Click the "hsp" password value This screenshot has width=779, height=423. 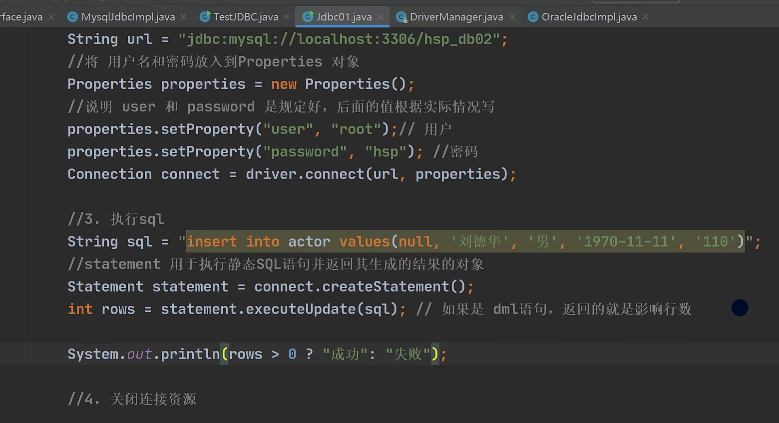tap(386, 152)
